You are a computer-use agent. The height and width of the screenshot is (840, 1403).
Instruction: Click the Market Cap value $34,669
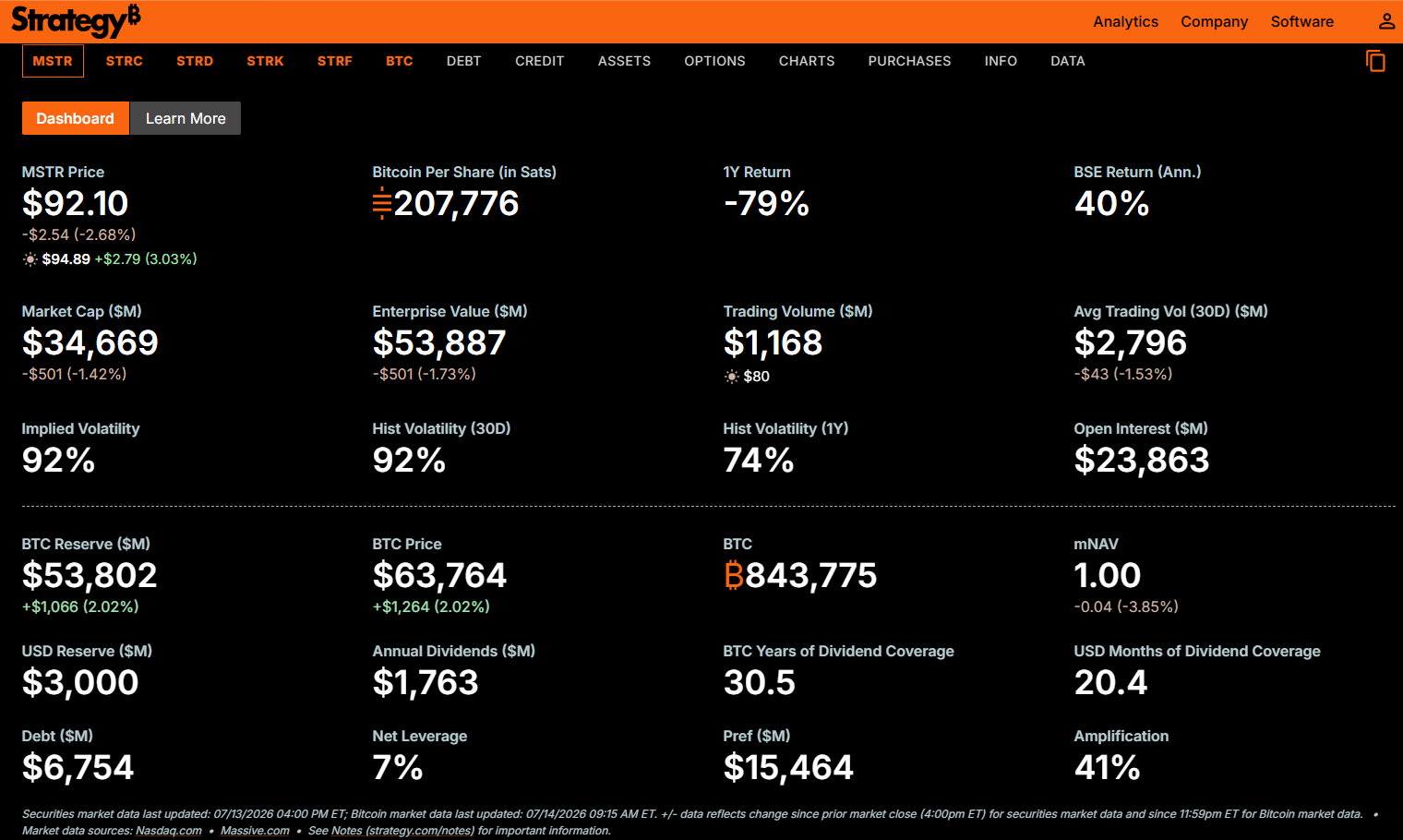(x=90, y=343)
